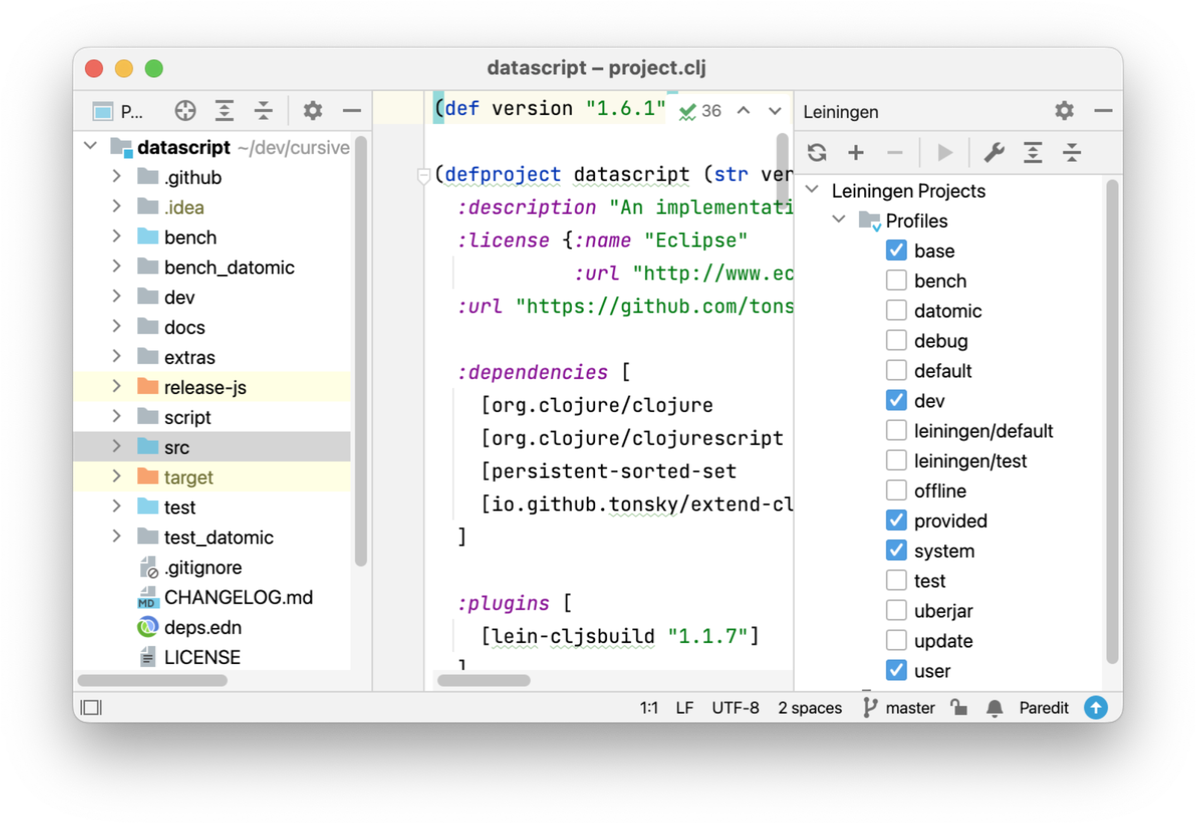This screenshot has width=1196, height=823.
Task: Enable the bench profile checkbox
Action: (896, 281)
